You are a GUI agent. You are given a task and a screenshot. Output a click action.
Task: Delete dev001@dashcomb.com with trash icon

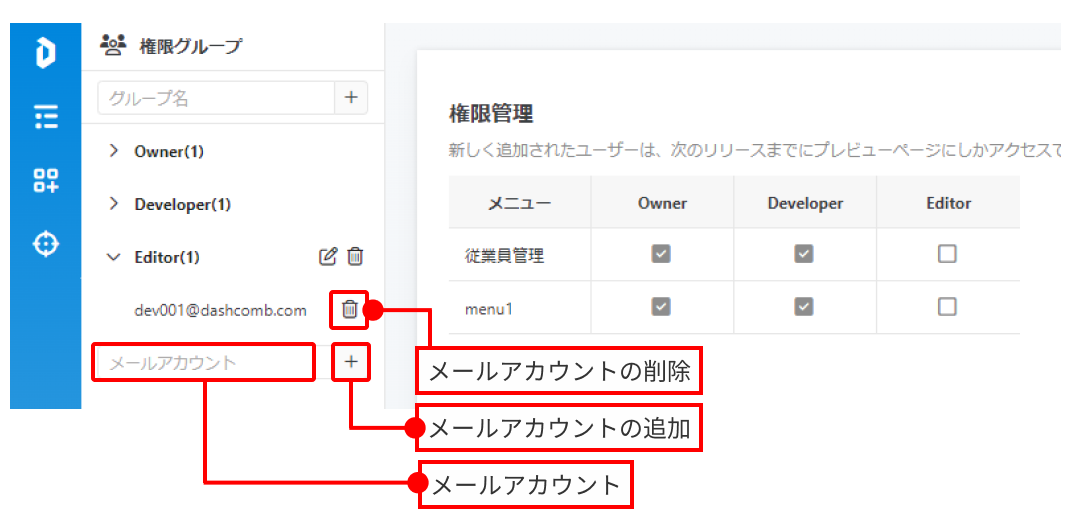[349, 310]
